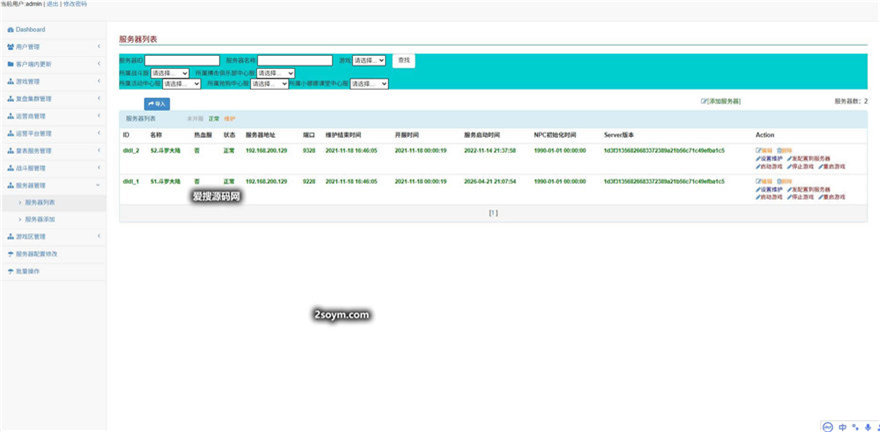Click the delete trash icon for dldl_1
Viewport: 880px width, 432px height.
click(780, 181)
